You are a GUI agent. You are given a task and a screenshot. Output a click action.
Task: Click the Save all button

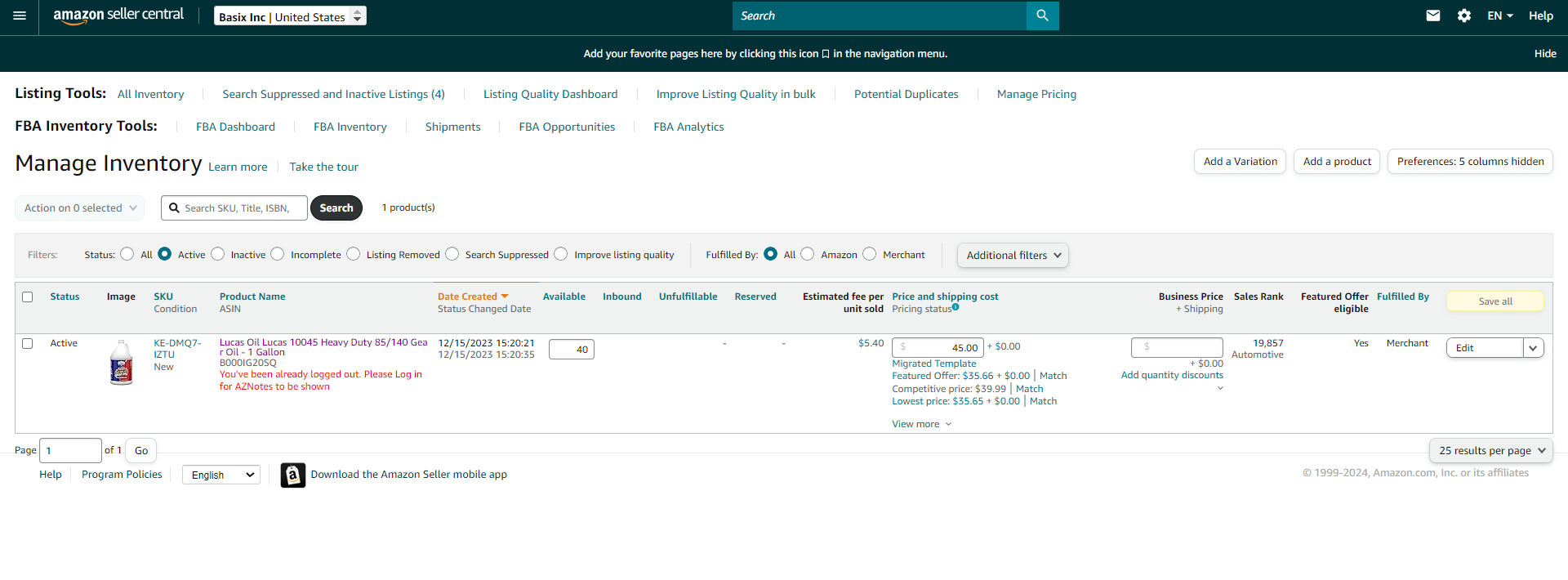click(x=1495, y=301)
